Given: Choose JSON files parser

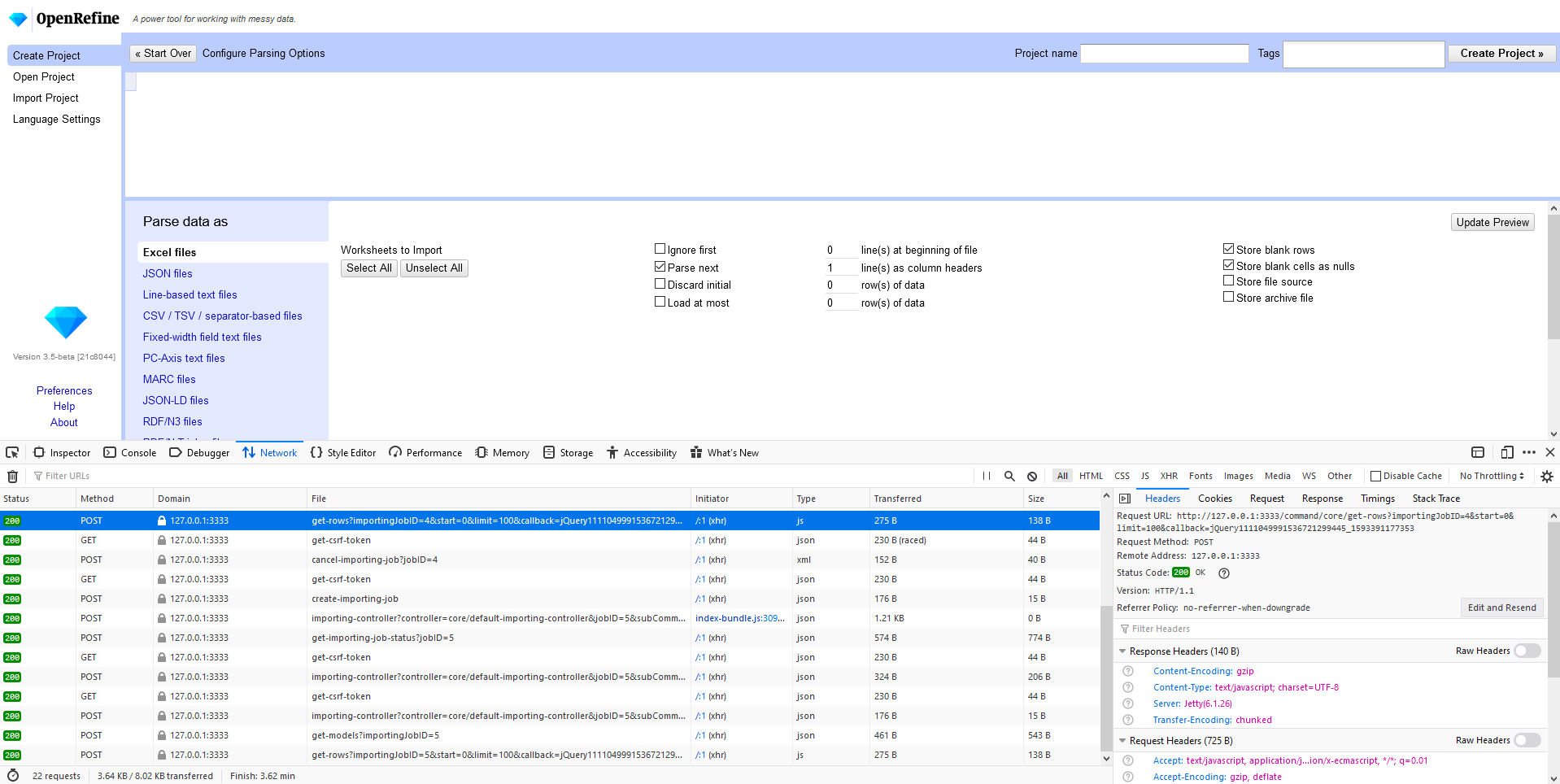Looking at the screenshot, I should (x=168, y=273).
